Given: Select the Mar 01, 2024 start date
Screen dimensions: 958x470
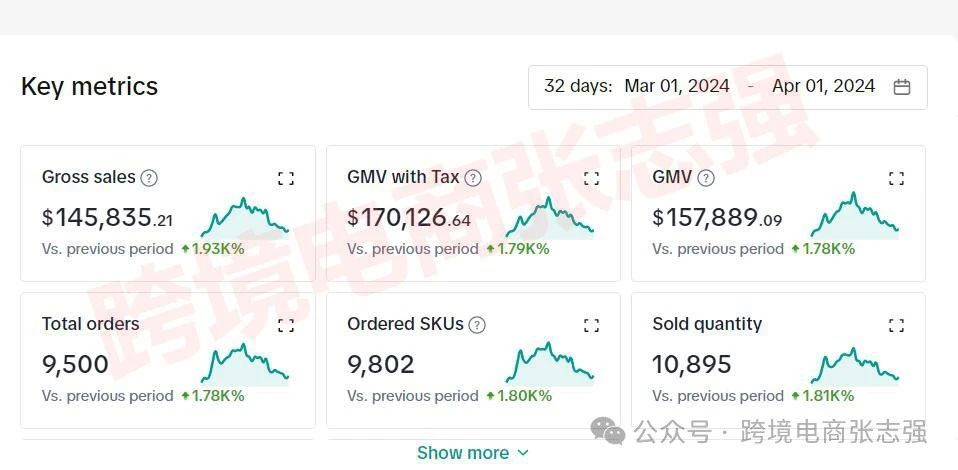Looking at the screenshot, I should pyautogui.click(x=677, y=86).
